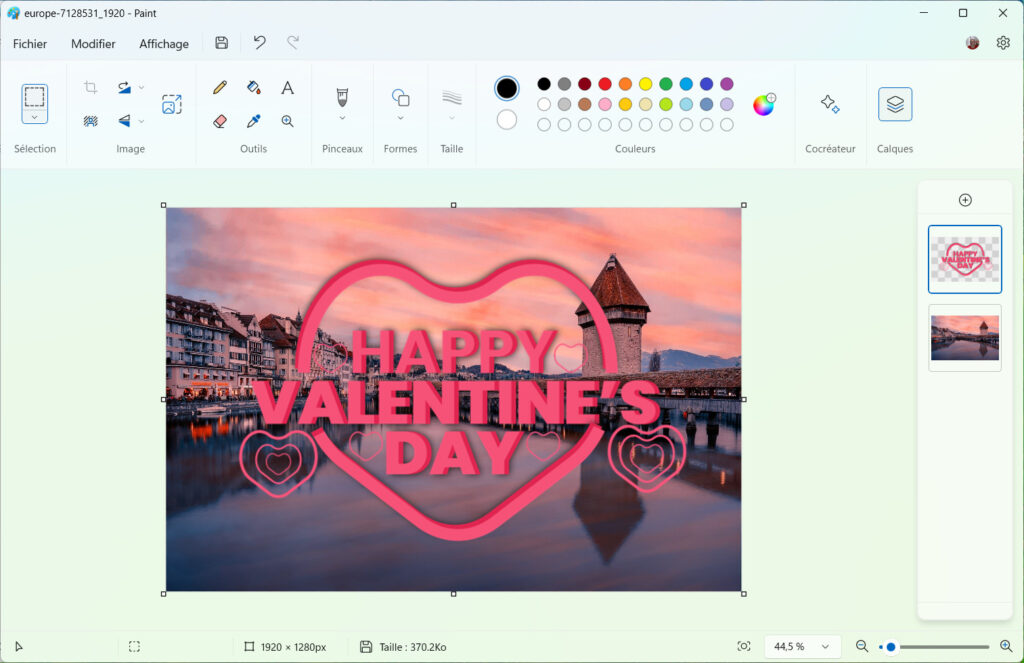Viewport: 1024px width, 663px height.
Task: Open the 44,5 % zoom level dropdown
Action: coord(801,646)
